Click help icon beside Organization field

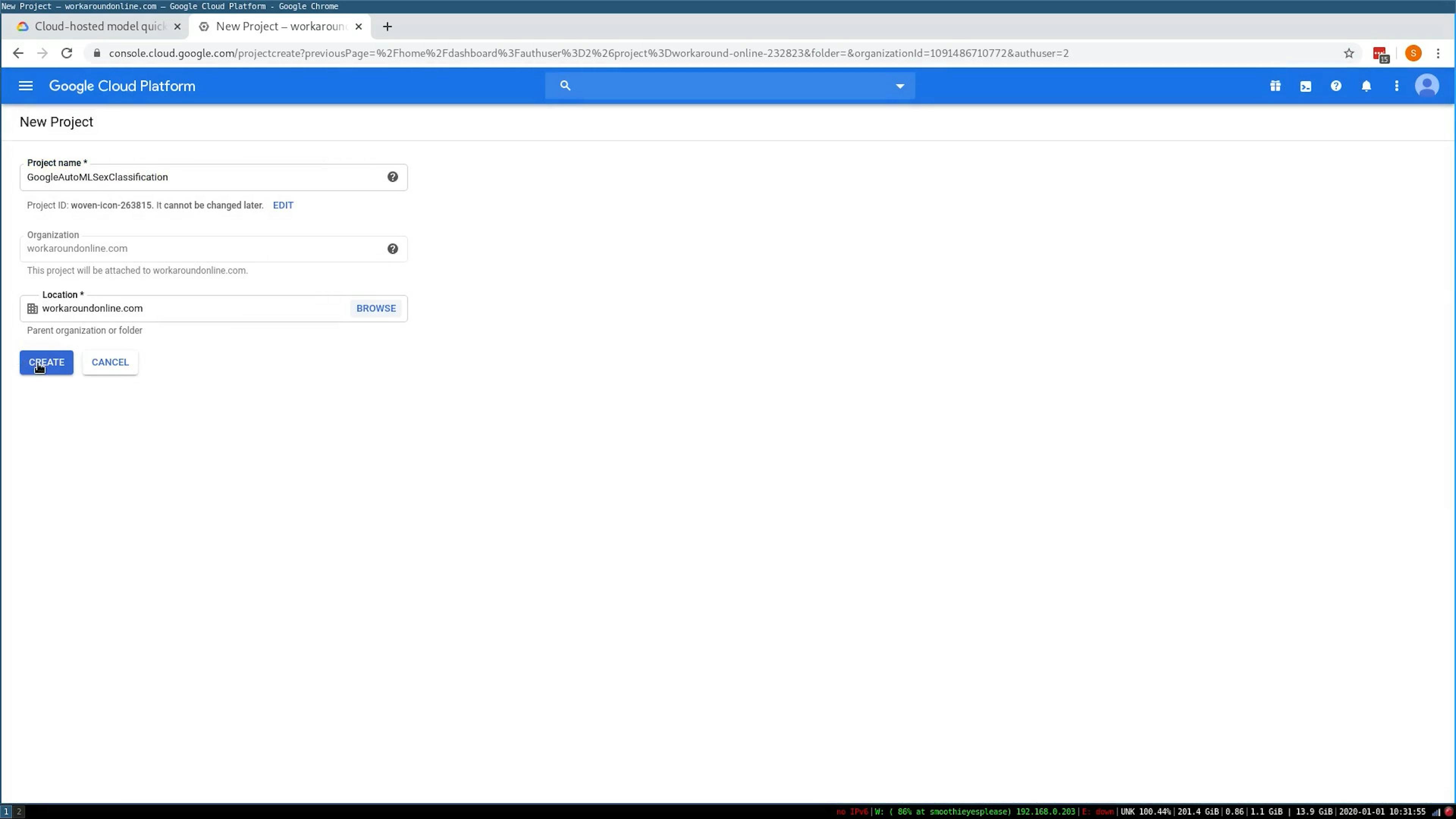click(x=393, y=249)
